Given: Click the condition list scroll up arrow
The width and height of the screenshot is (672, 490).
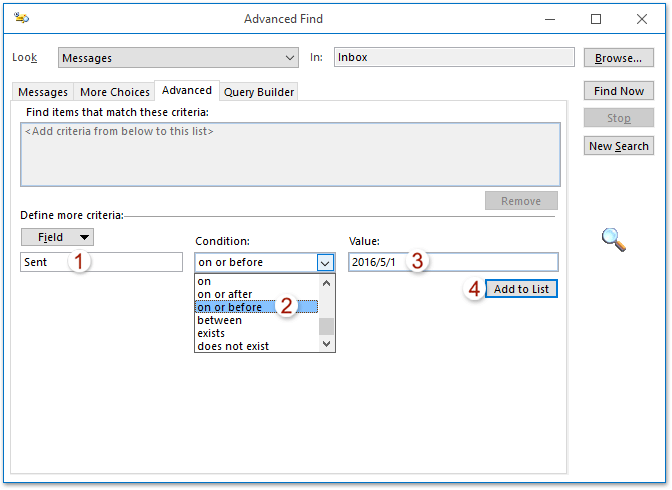Looking at the screenshot, I should click(327, 283).
